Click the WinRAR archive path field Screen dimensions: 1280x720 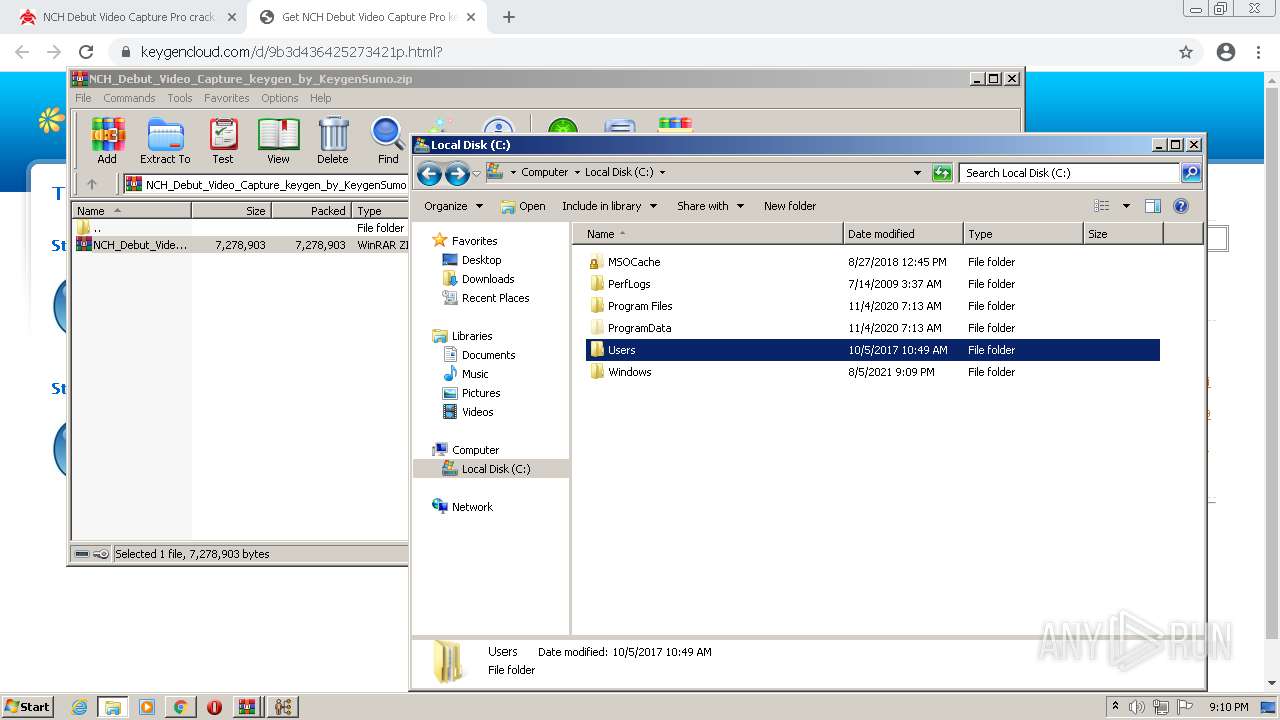click(266, 184)
